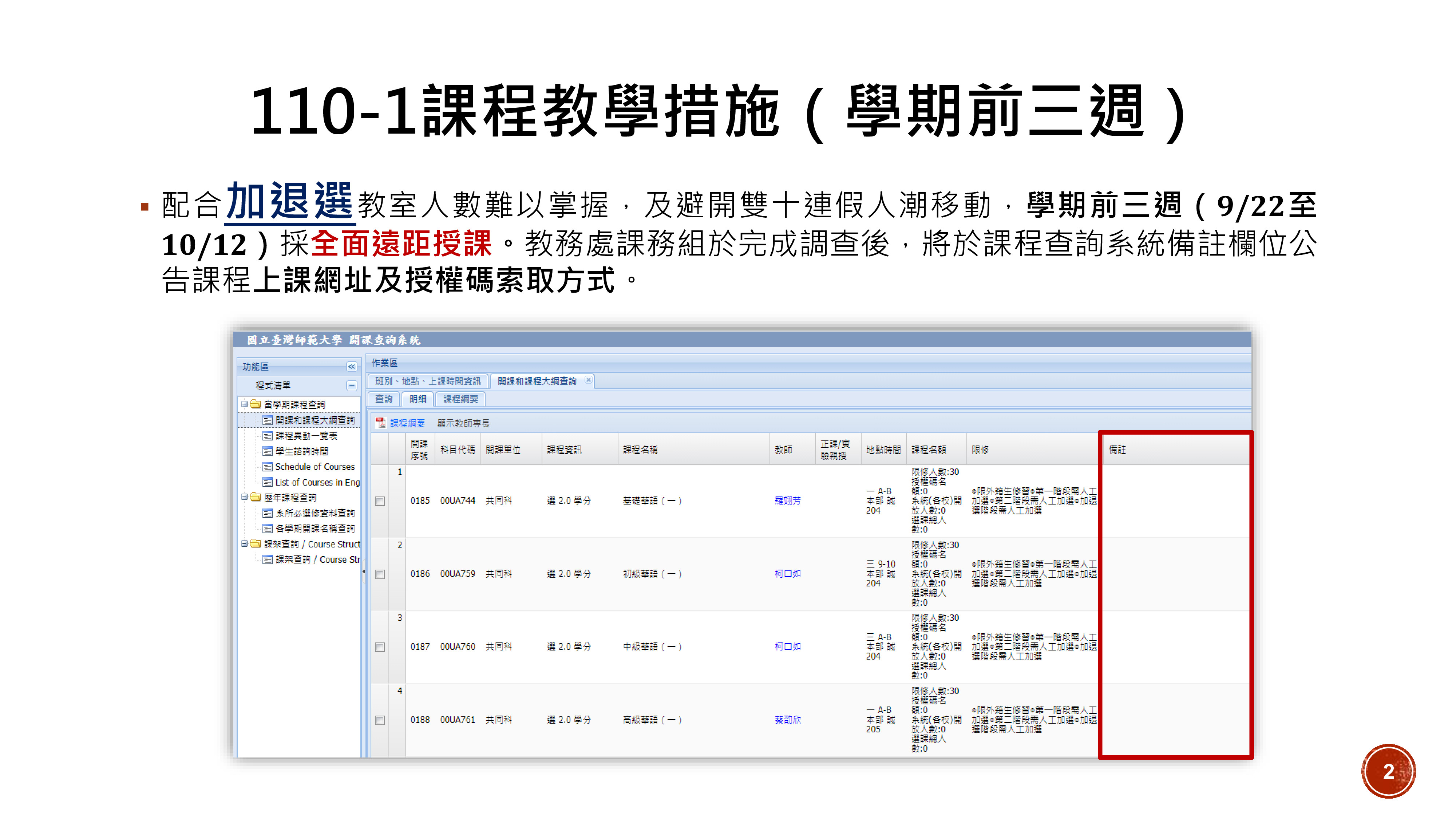Switch to the 查詢 tab
The height and width of the screenshot is (819, 1456).
coord(384,399)
